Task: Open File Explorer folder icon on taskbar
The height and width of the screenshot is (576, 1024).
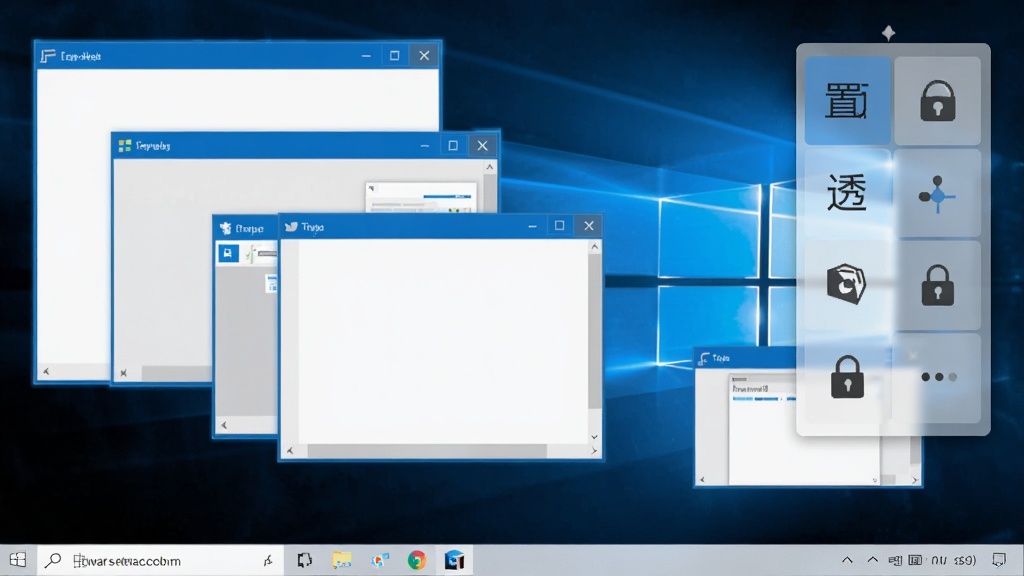Action: pos(342,560)
